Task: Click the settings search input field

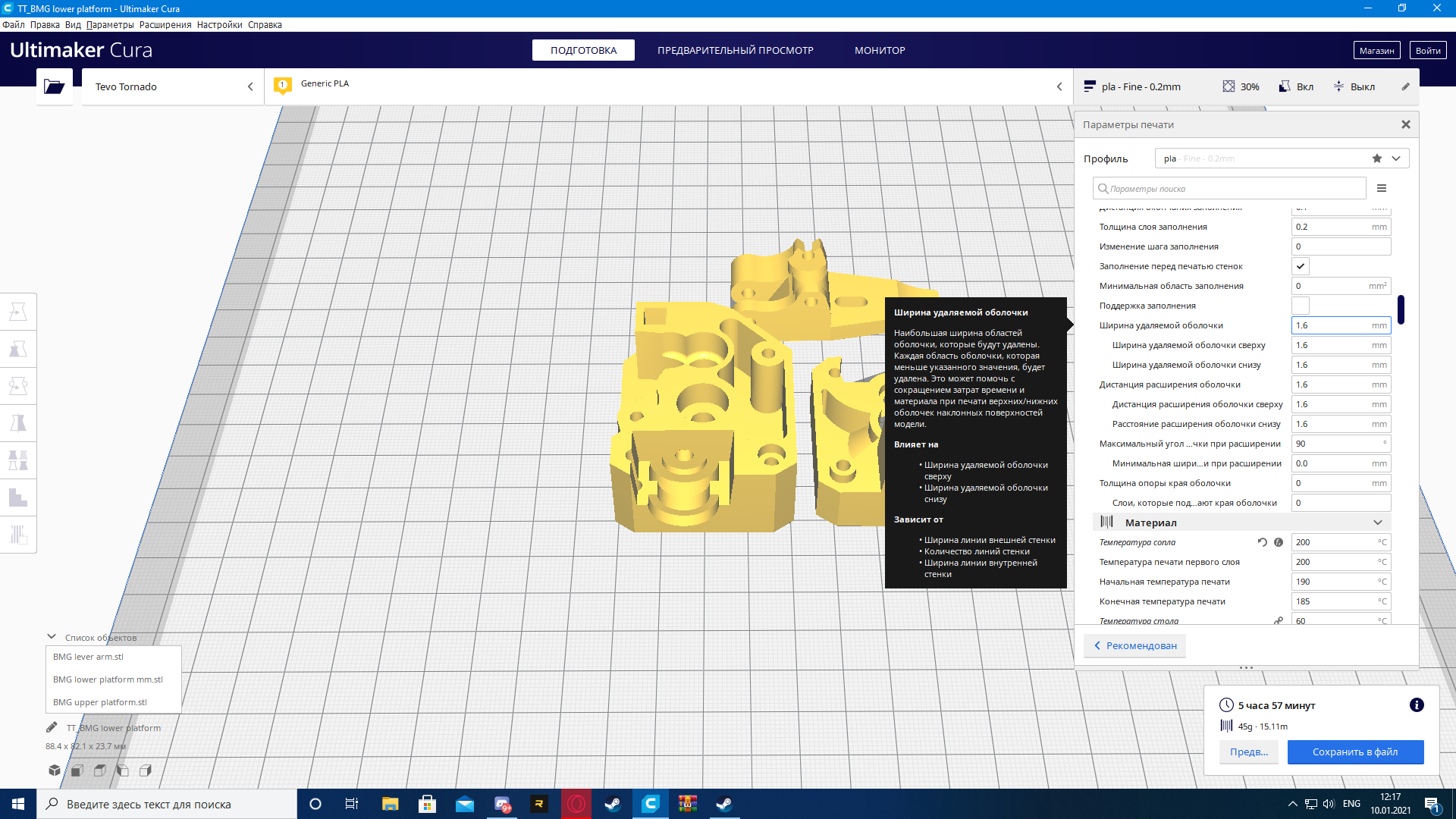Action: [x=1228, y=188]
